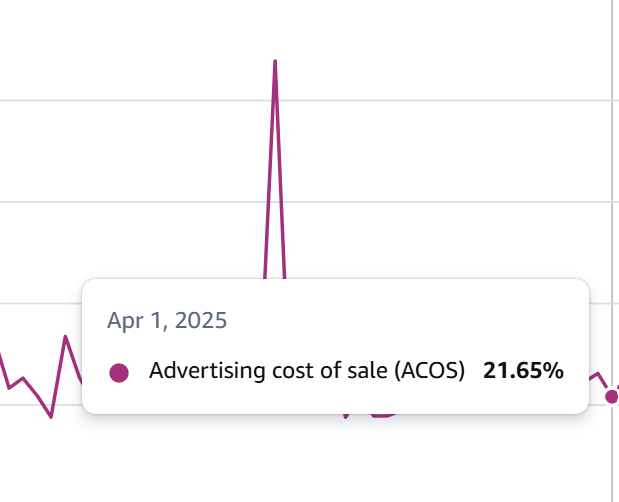Click the line's pointed dip below the tooltip's bottom edge
This screenshot has width=619, height=502.
[x=346, y=416]
